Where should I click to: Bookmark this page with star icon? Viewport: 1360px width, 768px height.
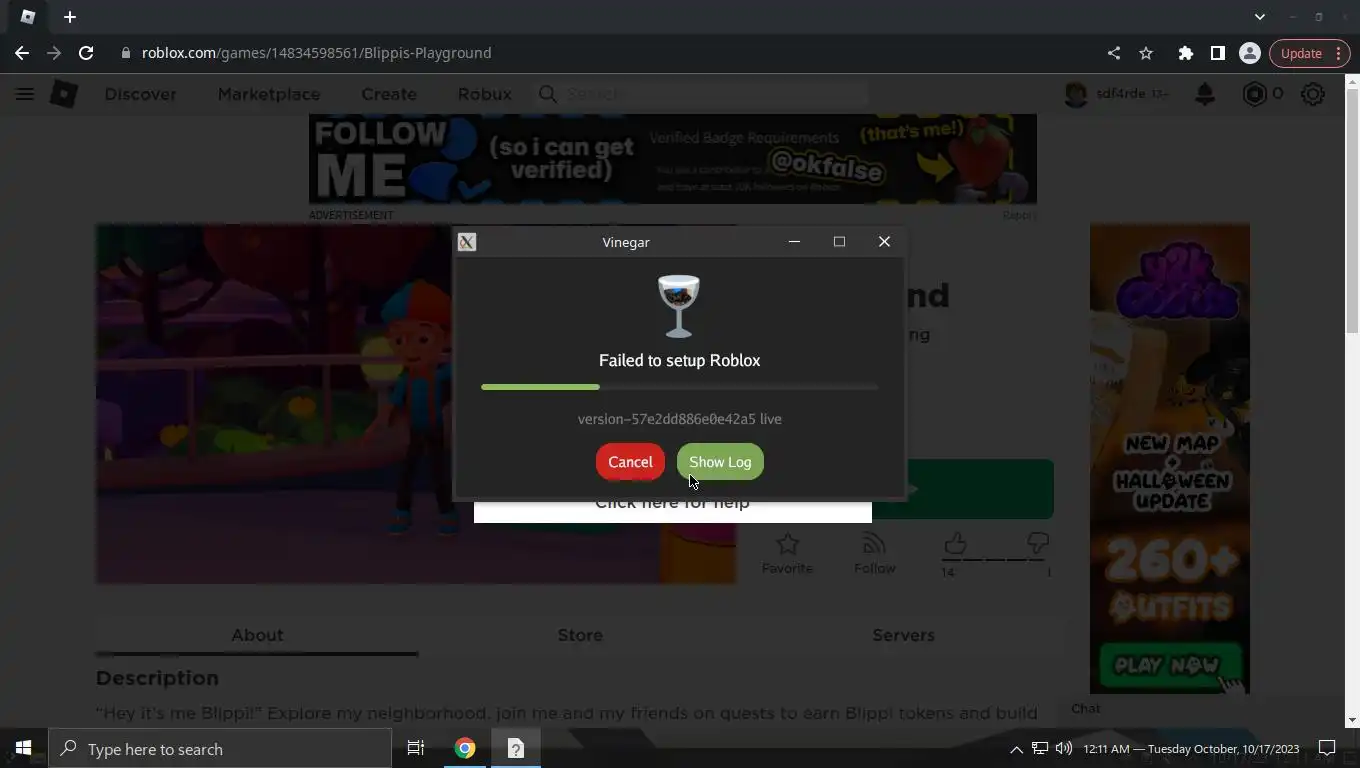pyautogui.click(x=1146, y=53)
